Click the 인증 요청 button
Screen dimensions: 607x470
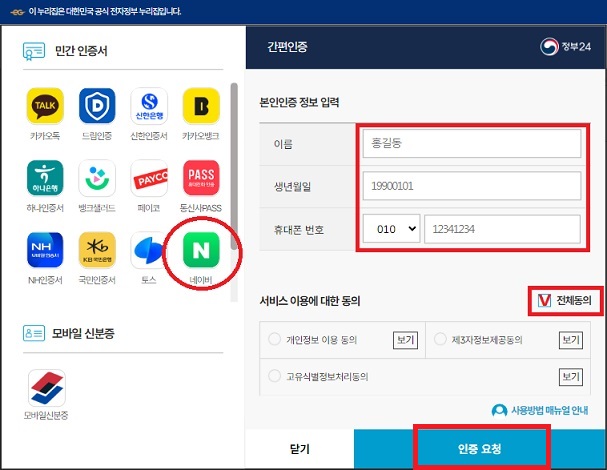480,449
